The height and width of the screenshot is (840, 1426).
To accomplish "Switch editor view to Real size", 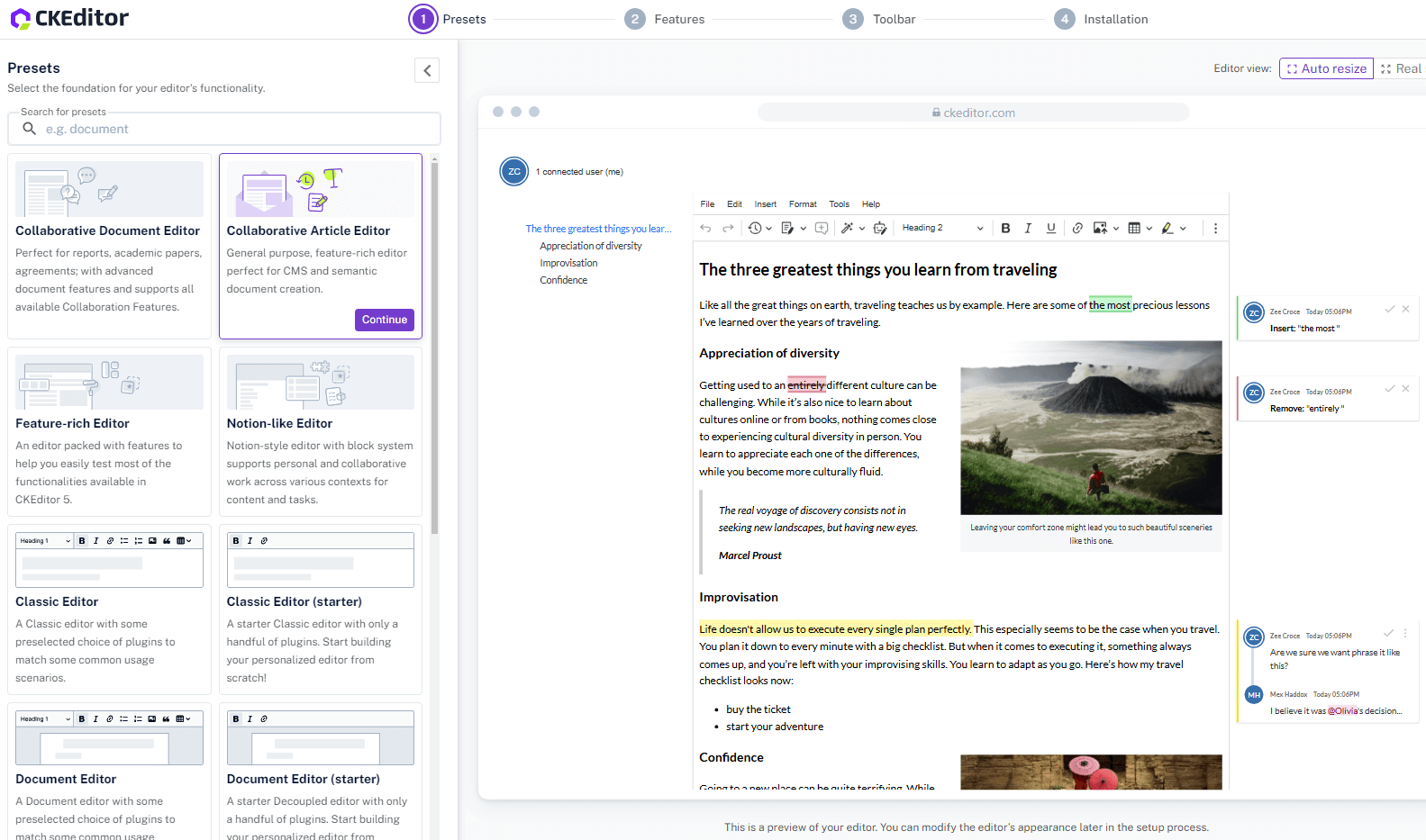I will click(1401, 68).
